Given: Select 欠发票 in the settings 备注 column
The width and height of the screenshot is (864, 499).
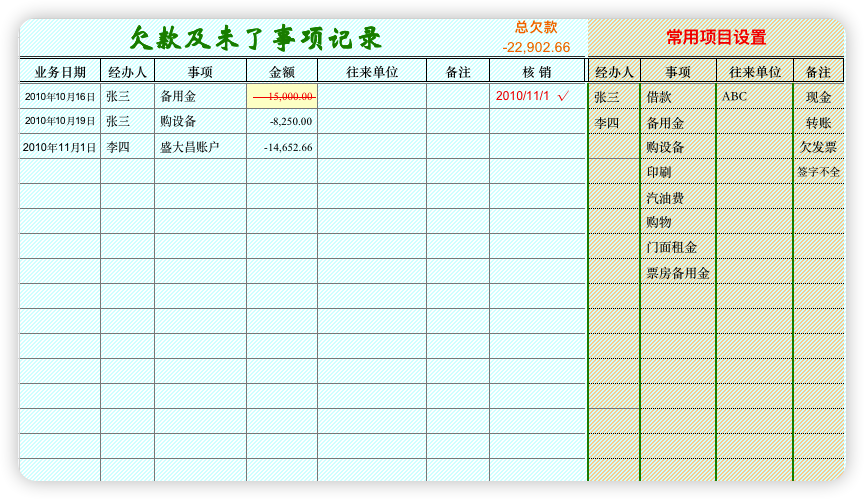Looking at the screenshot, I should [818, 147].
